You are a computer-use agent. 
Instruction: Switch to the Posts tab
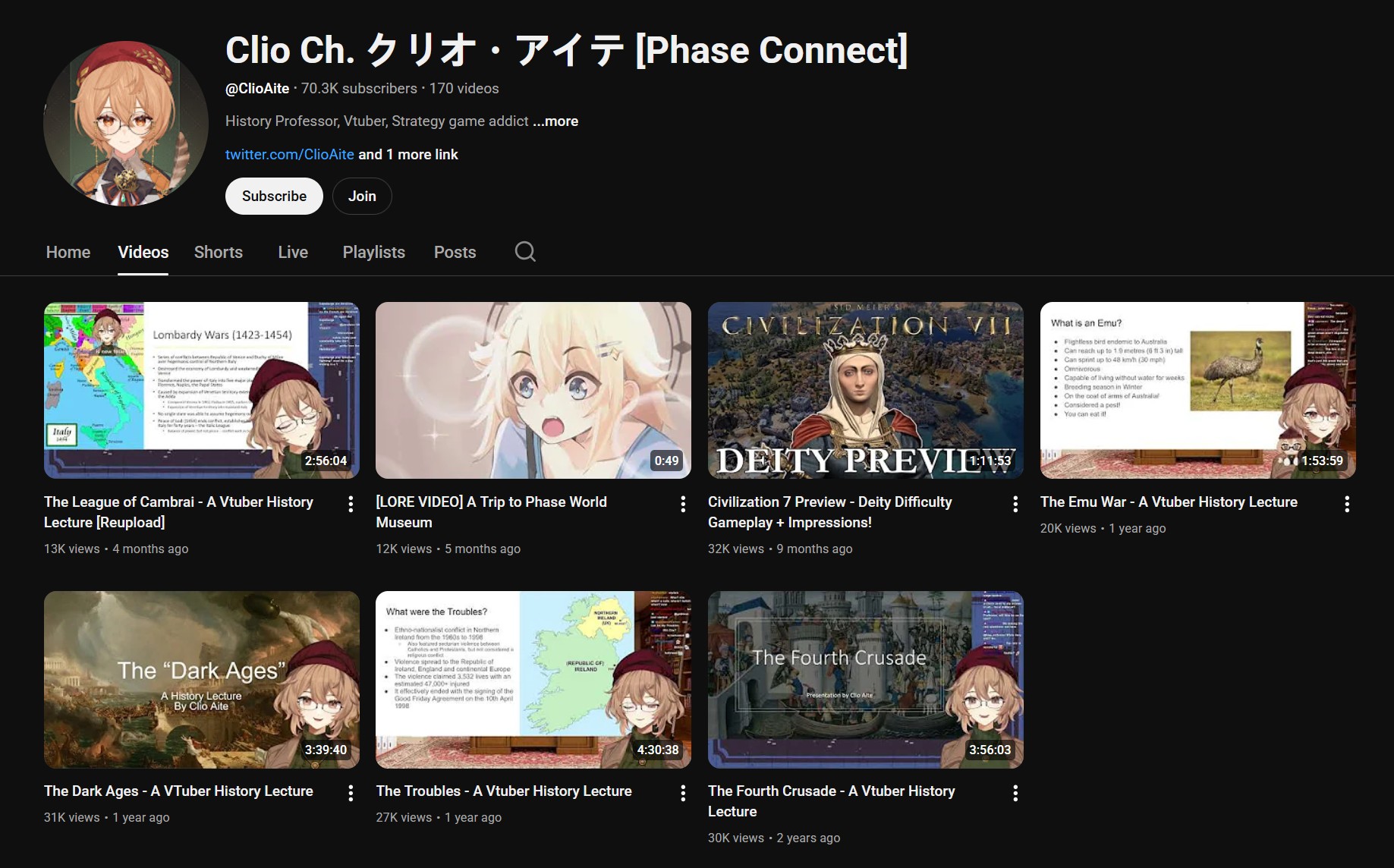pos(455,252)
